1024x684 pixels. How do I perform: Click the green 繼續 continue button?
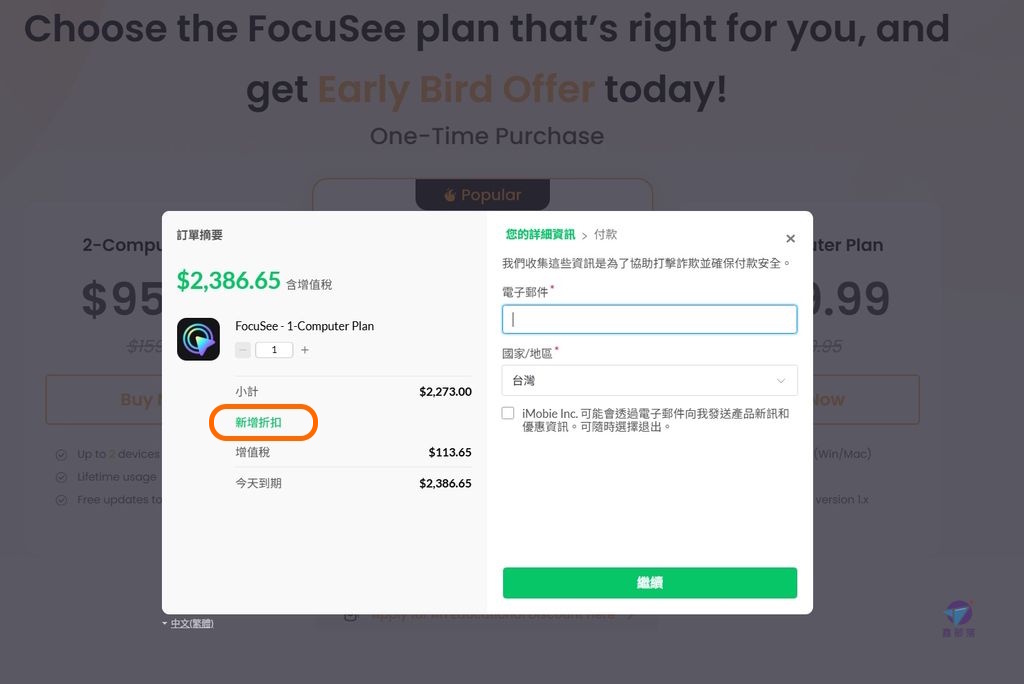click(650, 583)
